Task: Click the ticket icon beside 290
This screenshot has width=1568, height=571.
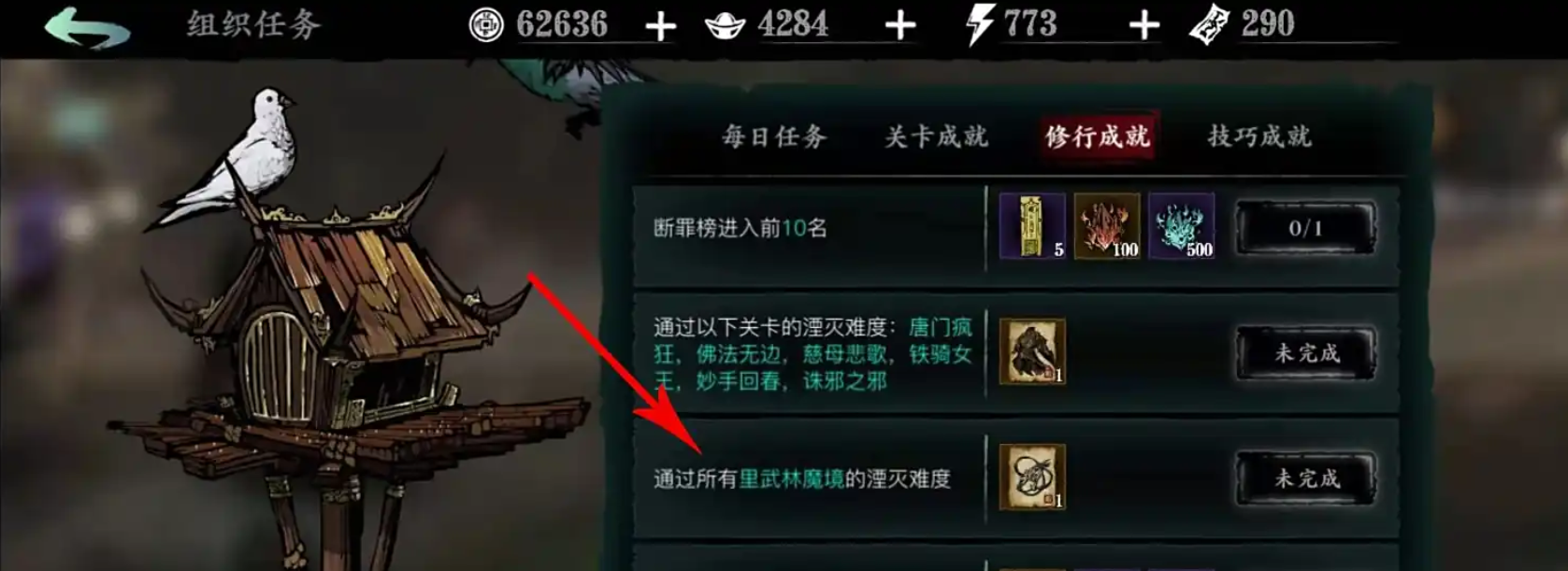Action: (1208, 25)
